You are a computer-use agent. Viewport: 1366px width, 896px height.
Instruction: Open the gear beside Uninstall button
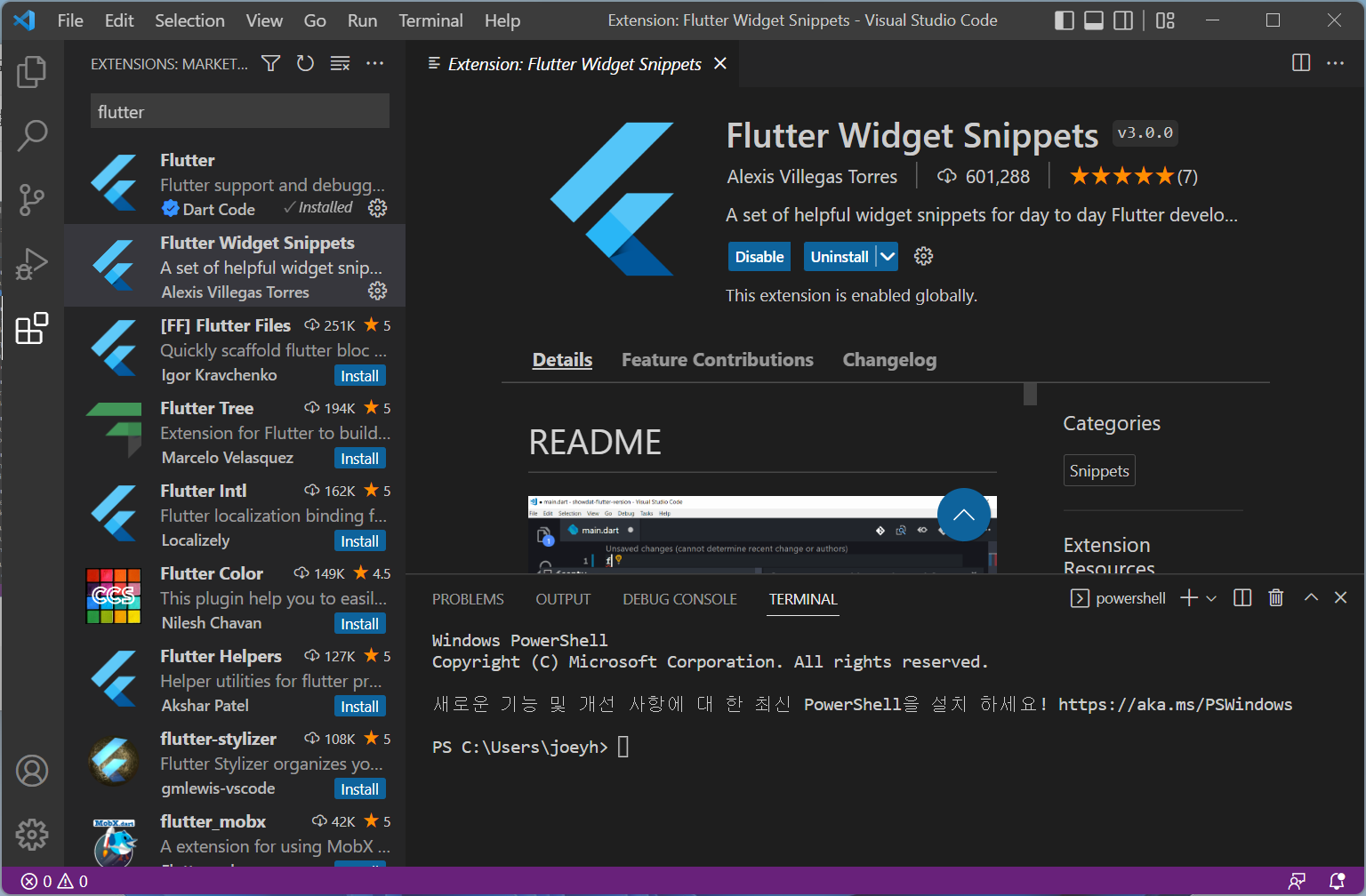click(924, 256)
